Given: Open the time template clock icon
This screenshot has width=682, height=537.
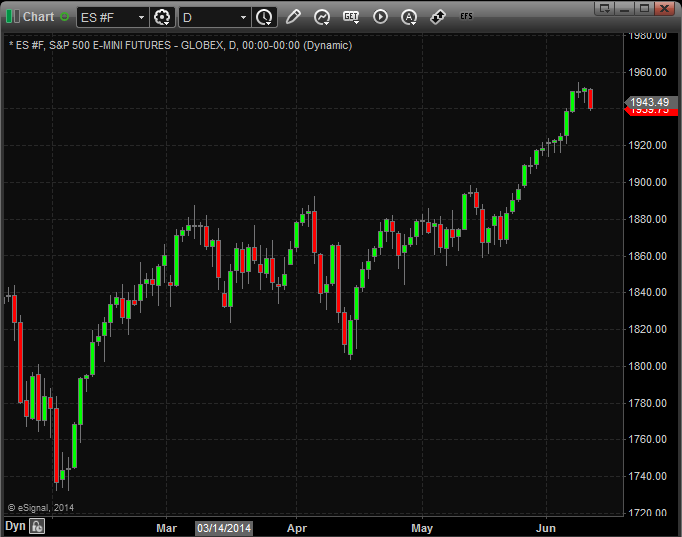Looking at the screenshot, I should pyautogui.click(x=264, y=17).
